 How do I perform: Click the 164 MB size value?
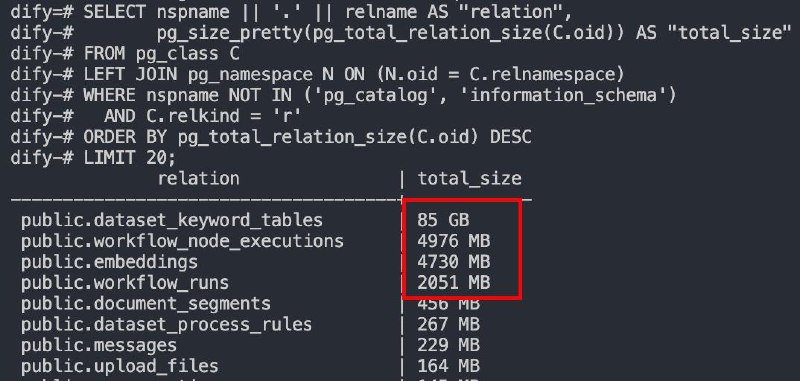(x=448, y=366)
